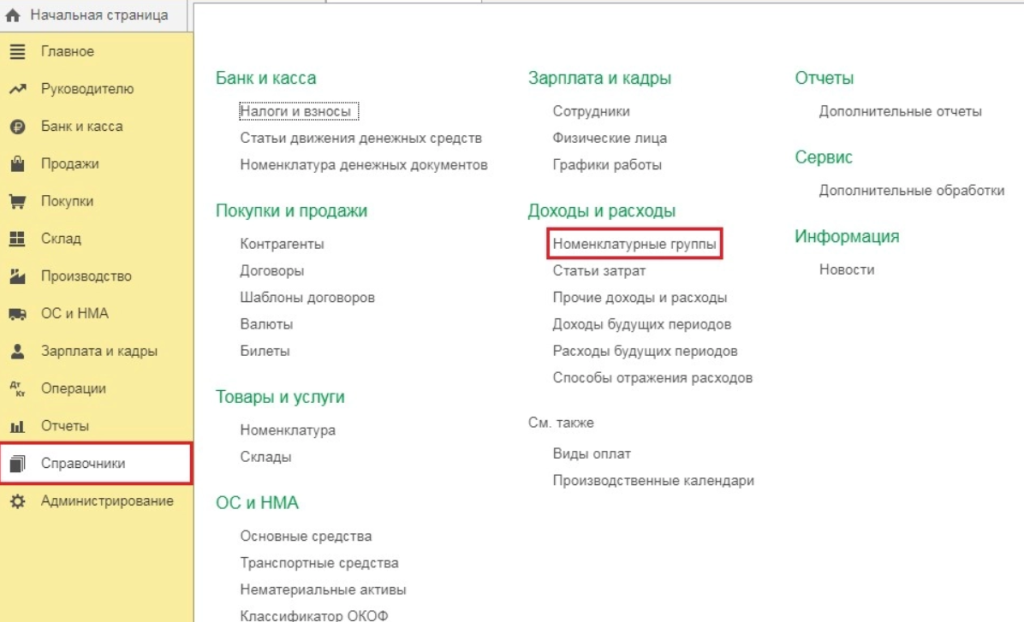
Task: Open Дополнительные отчеты link
Action: click(901, 111)
